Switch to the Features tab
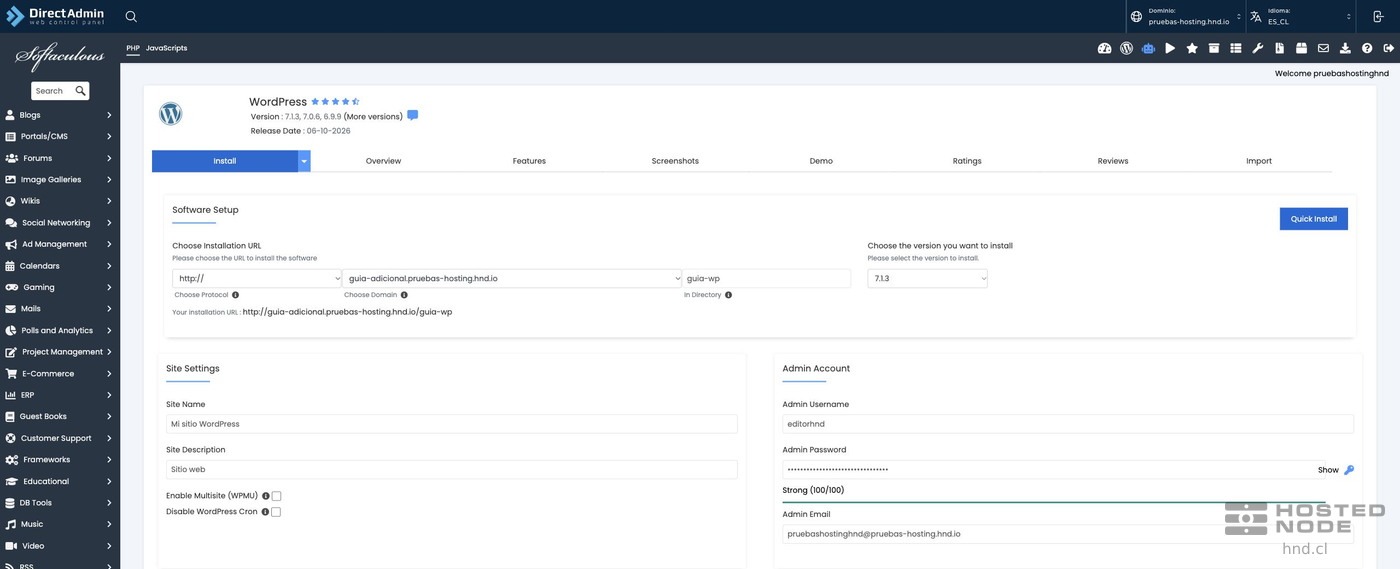The image size is (1400, 569). pos(529,161)
